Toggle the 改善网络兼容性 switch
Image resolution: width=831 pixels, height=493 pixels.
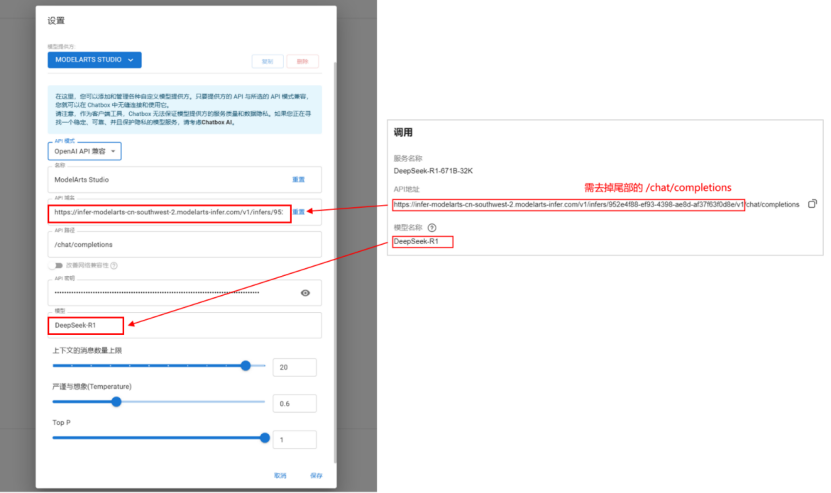[56, 266]
